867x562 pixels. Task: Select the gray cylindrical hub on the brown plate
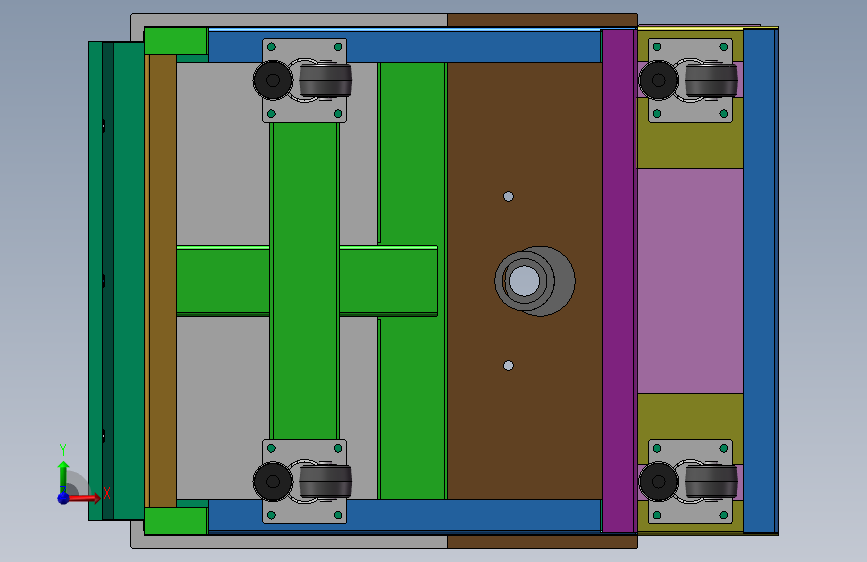pyautogui.click(x=535, y=281)
